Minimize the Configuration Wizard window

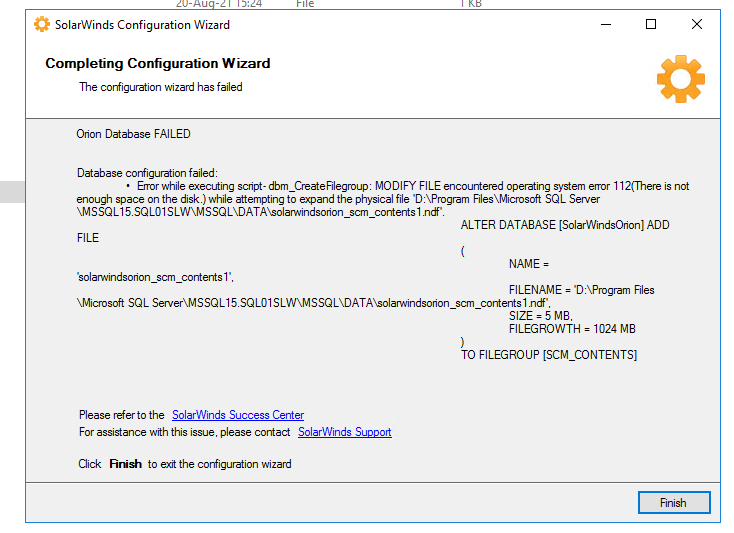click(x=606, y=24)
